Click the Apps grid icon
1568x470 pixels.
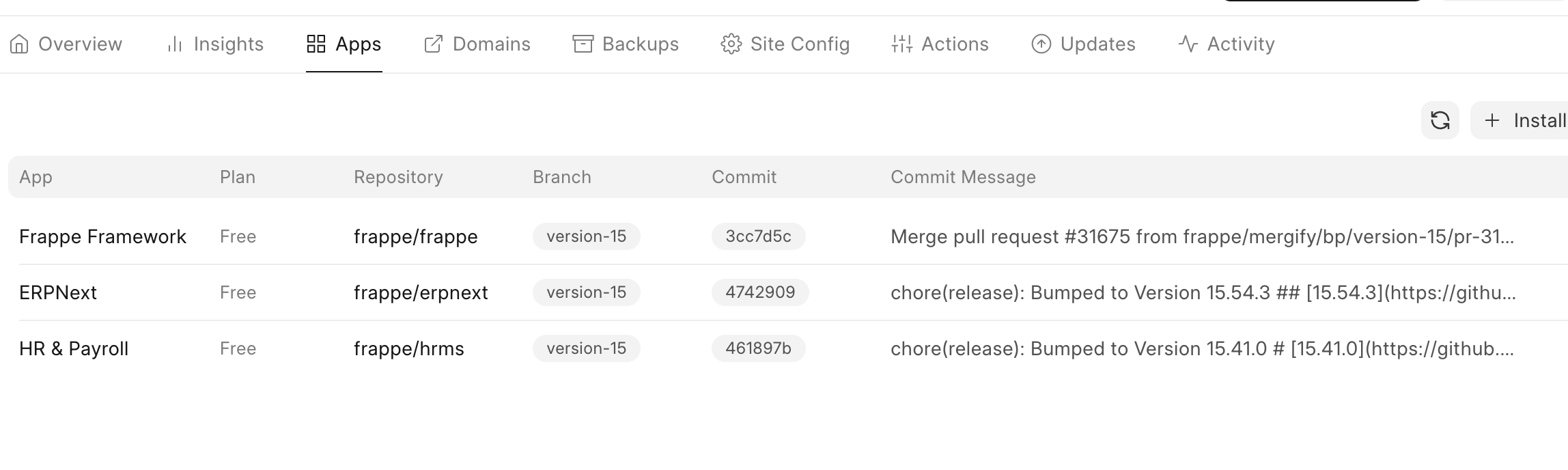tap(316, 43)
